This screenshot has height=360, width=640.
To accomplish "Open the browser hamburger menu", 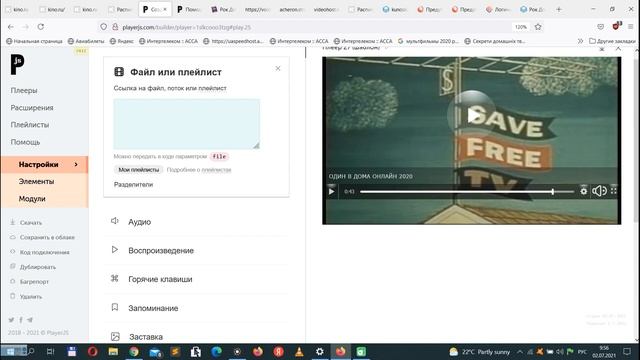I will [631, 27].
